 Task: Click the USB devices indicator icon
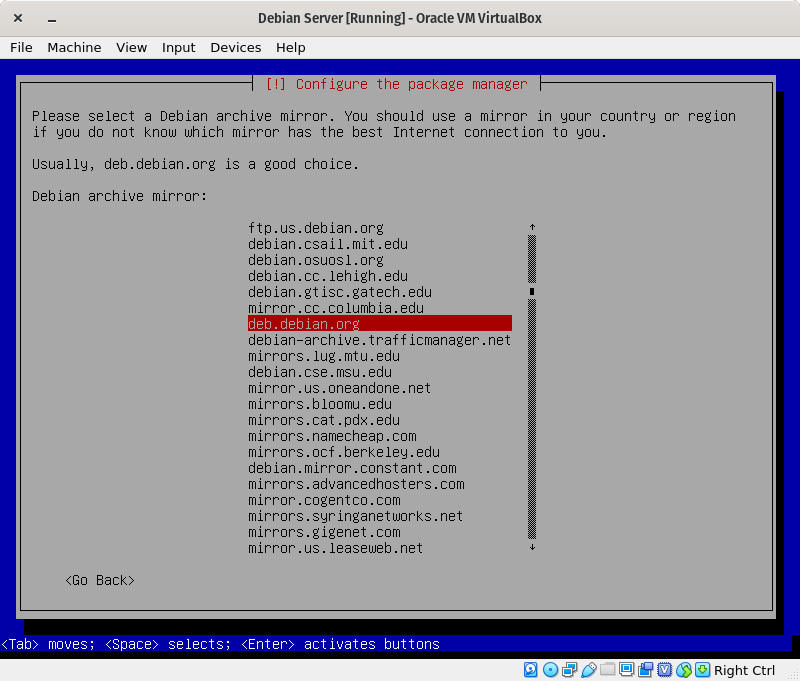588,669
